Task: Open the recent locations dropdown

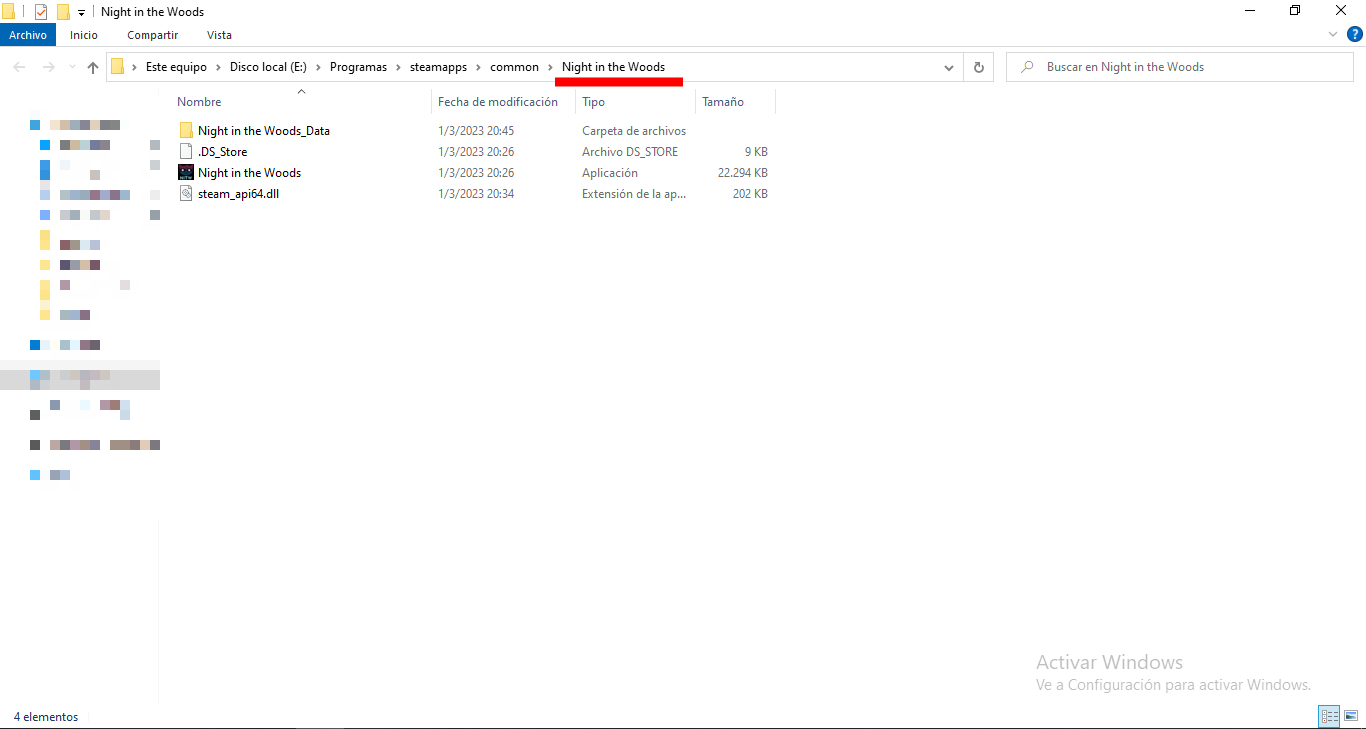Action: [70, 68]
